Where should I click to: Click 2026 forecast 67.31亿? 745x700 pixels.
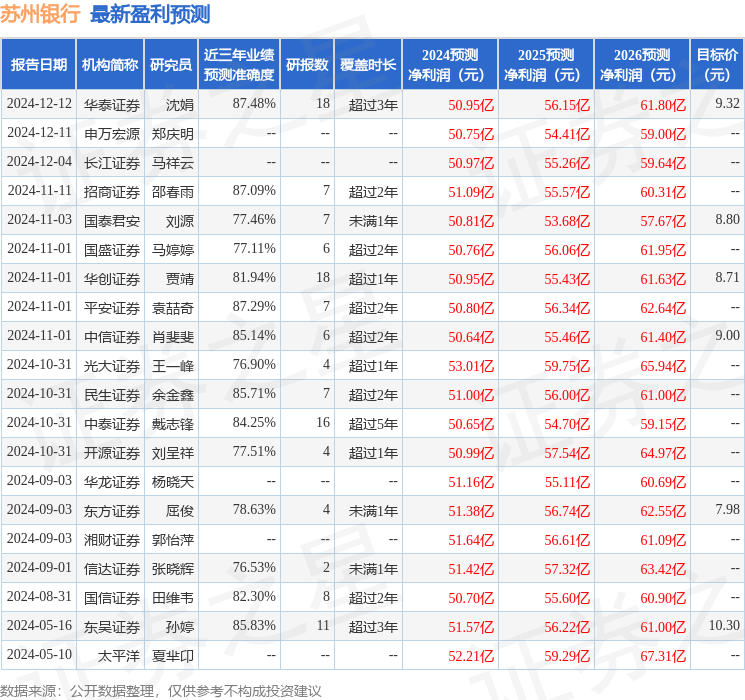click(663, 656)
